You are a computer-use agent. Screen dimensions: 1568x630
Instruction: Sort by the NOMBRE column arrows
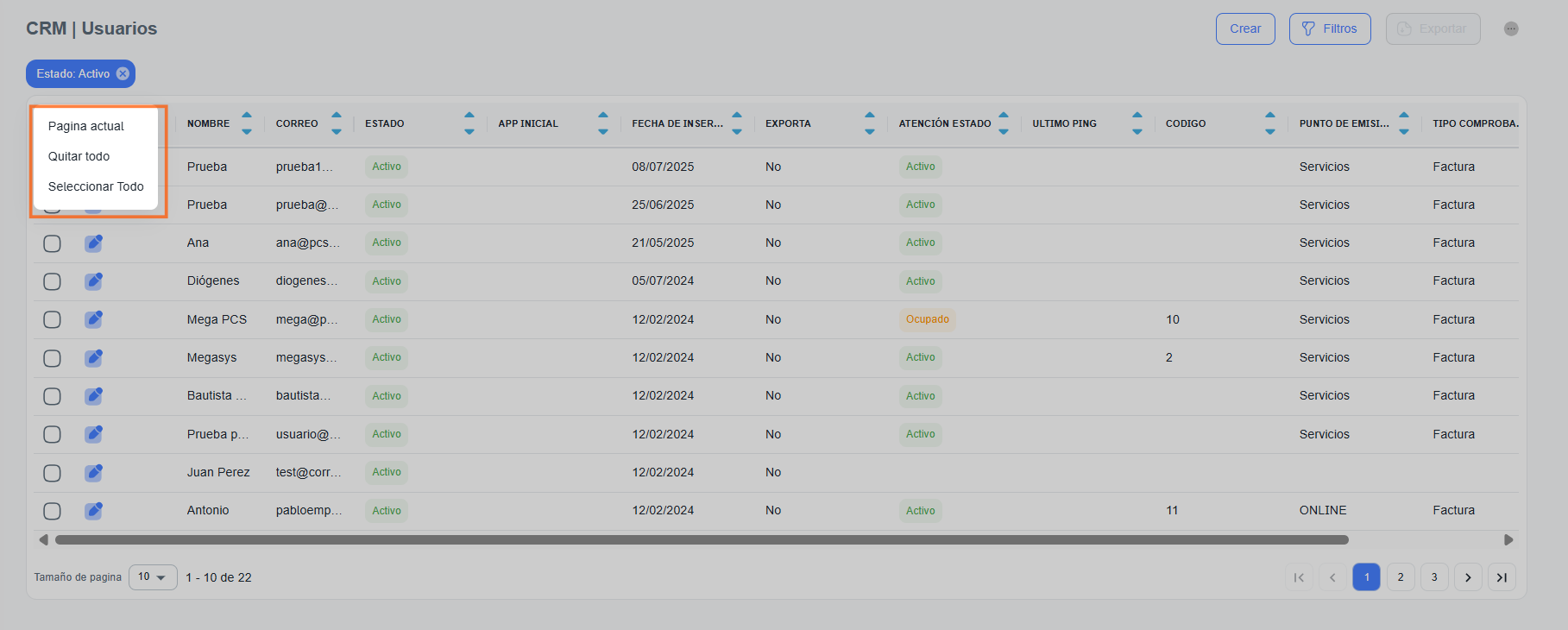tap(247, 123)
